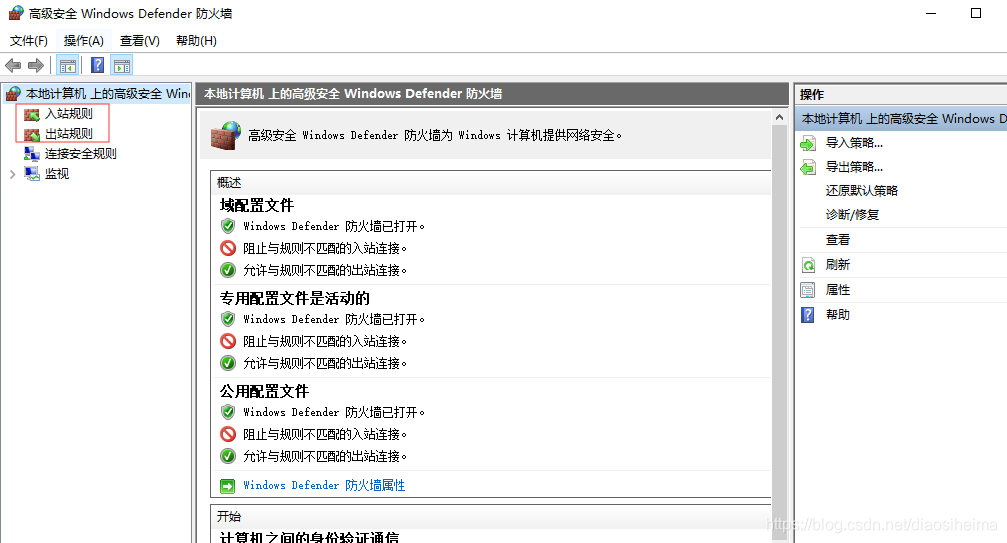Click the Outbound Rules (出站规则) icon
This screenshot has height=543, width=1007.
coord(32,135)
